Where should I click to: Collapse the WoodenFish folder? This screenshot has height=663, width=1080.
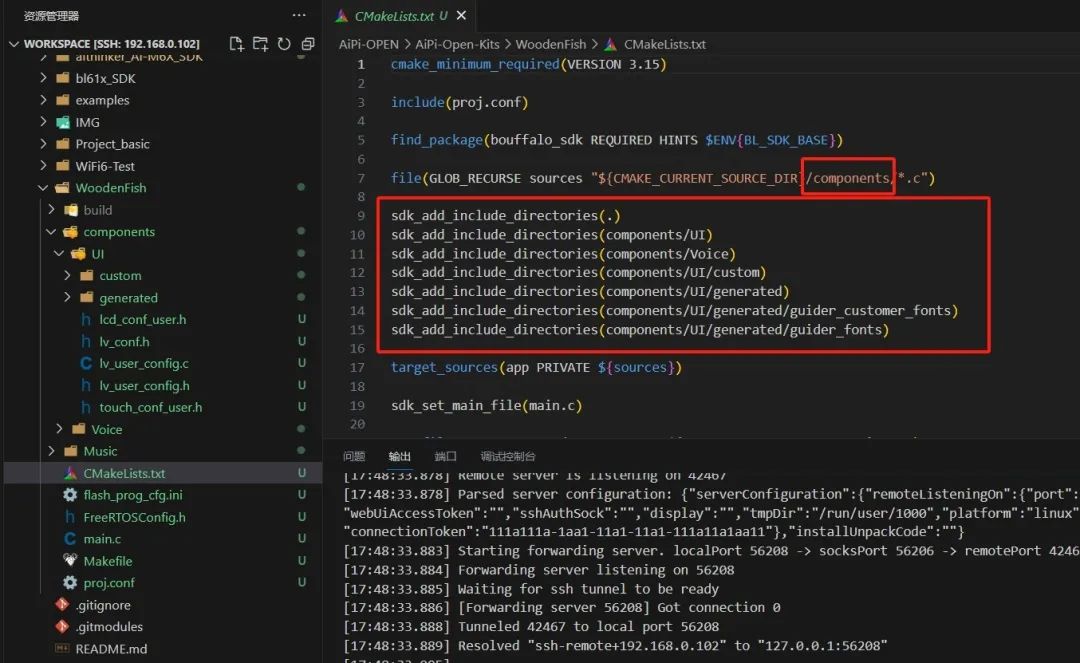pos(43,187)
